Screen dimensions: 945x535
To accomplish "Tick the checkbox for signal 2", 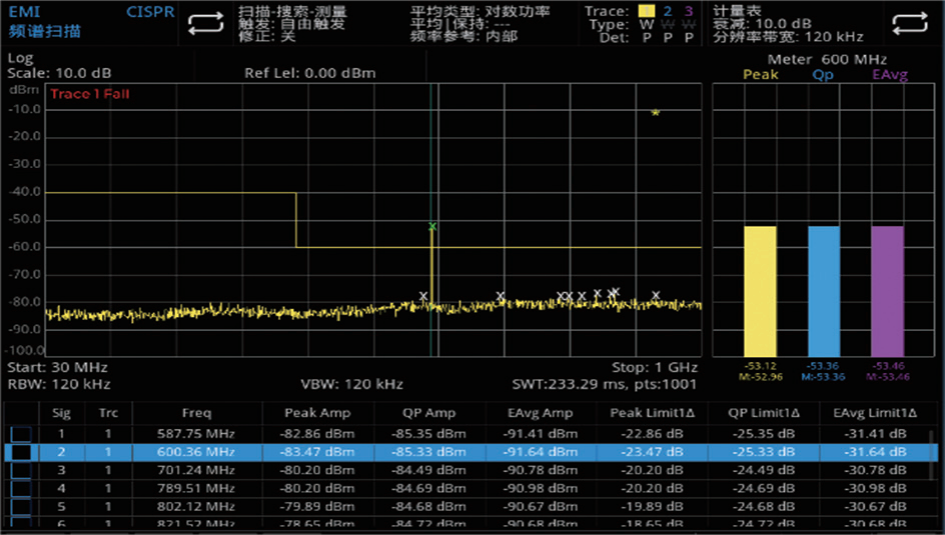I will tap(21, 452).
